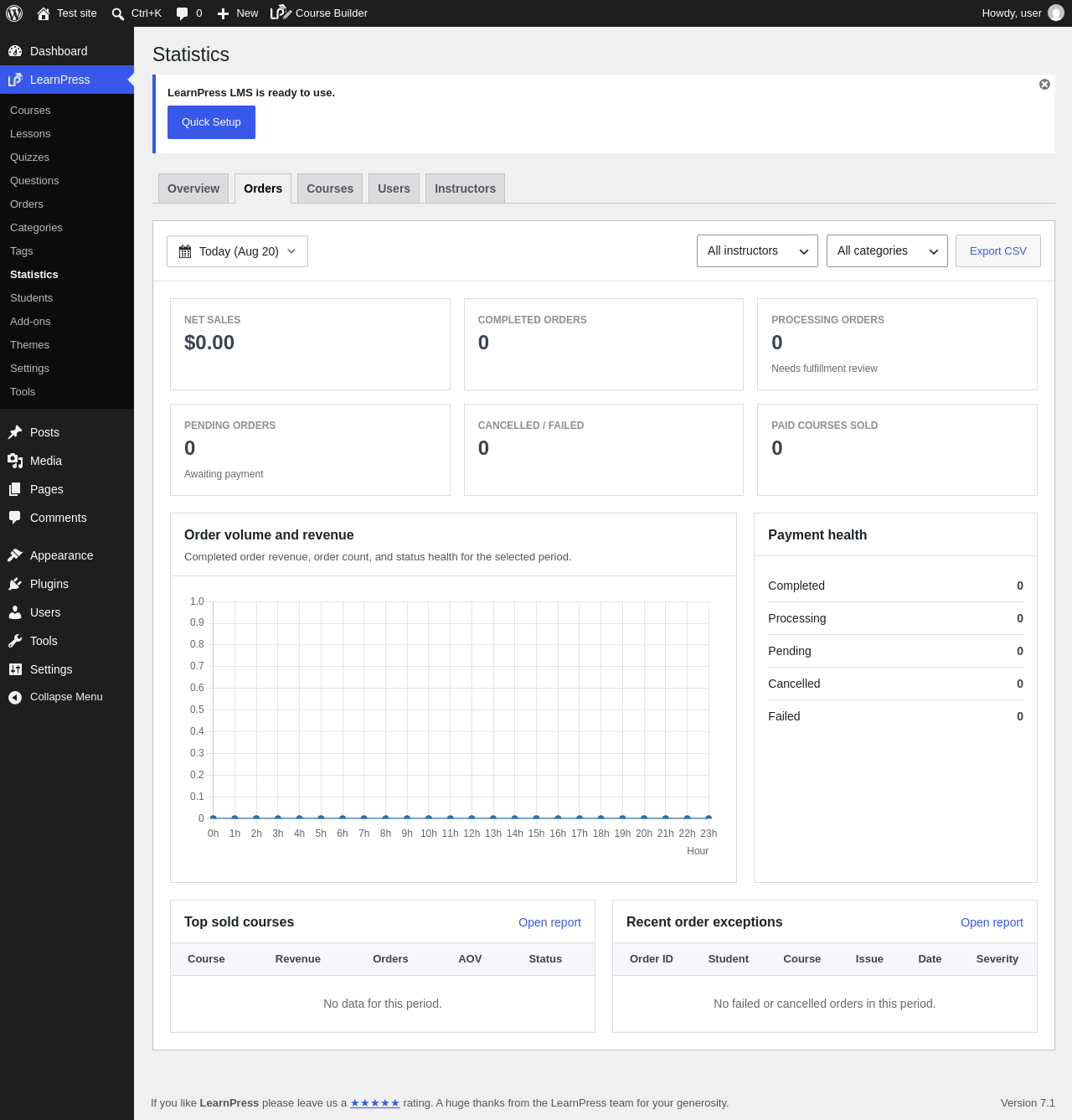Open the Today (Aug 20) date dropdown
The image size is (1072, 1120).
(x=237, y=251)
